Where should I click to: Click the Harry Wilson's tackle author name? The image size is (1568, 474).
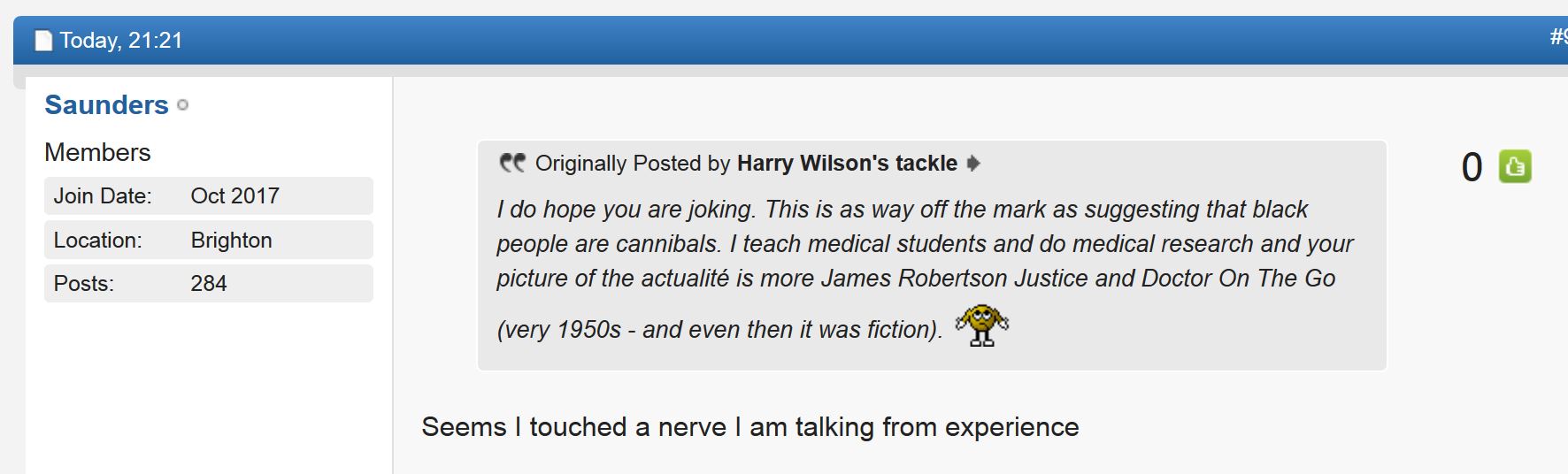click(x=847, y=164)
